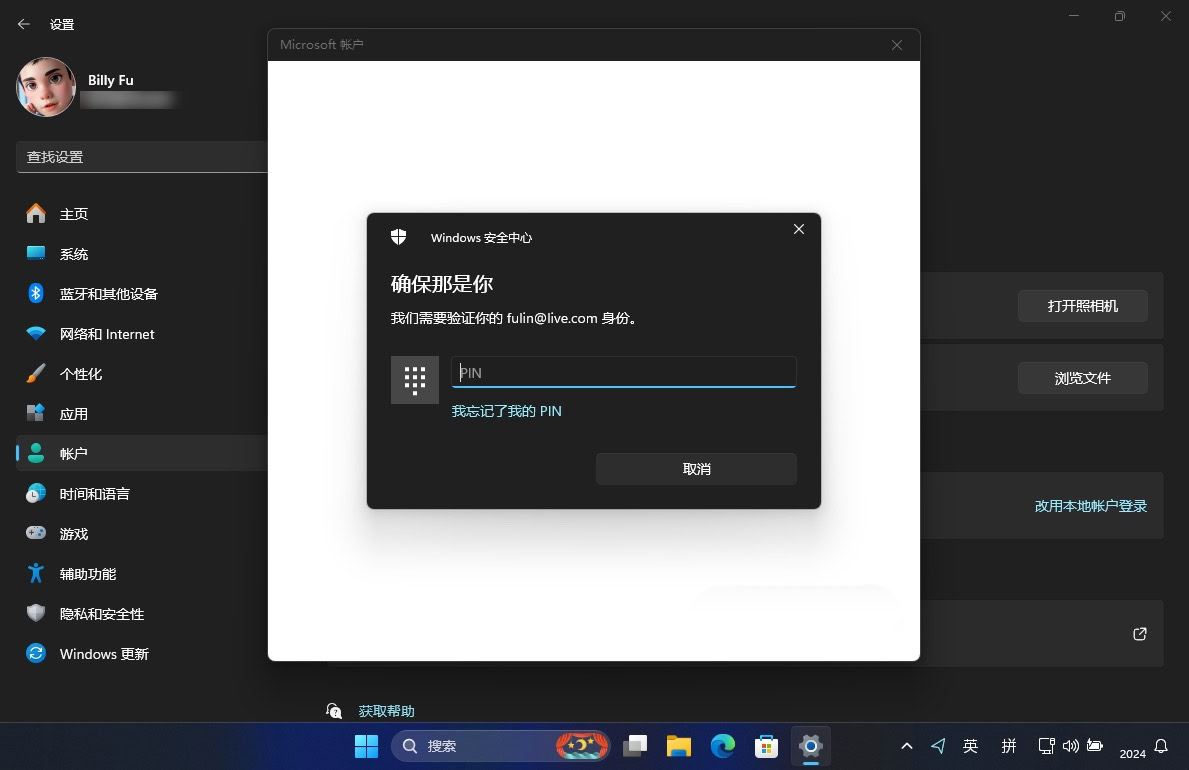Click the 打开照相机 button
1189x770 pixels.
tap(1082, 306)
